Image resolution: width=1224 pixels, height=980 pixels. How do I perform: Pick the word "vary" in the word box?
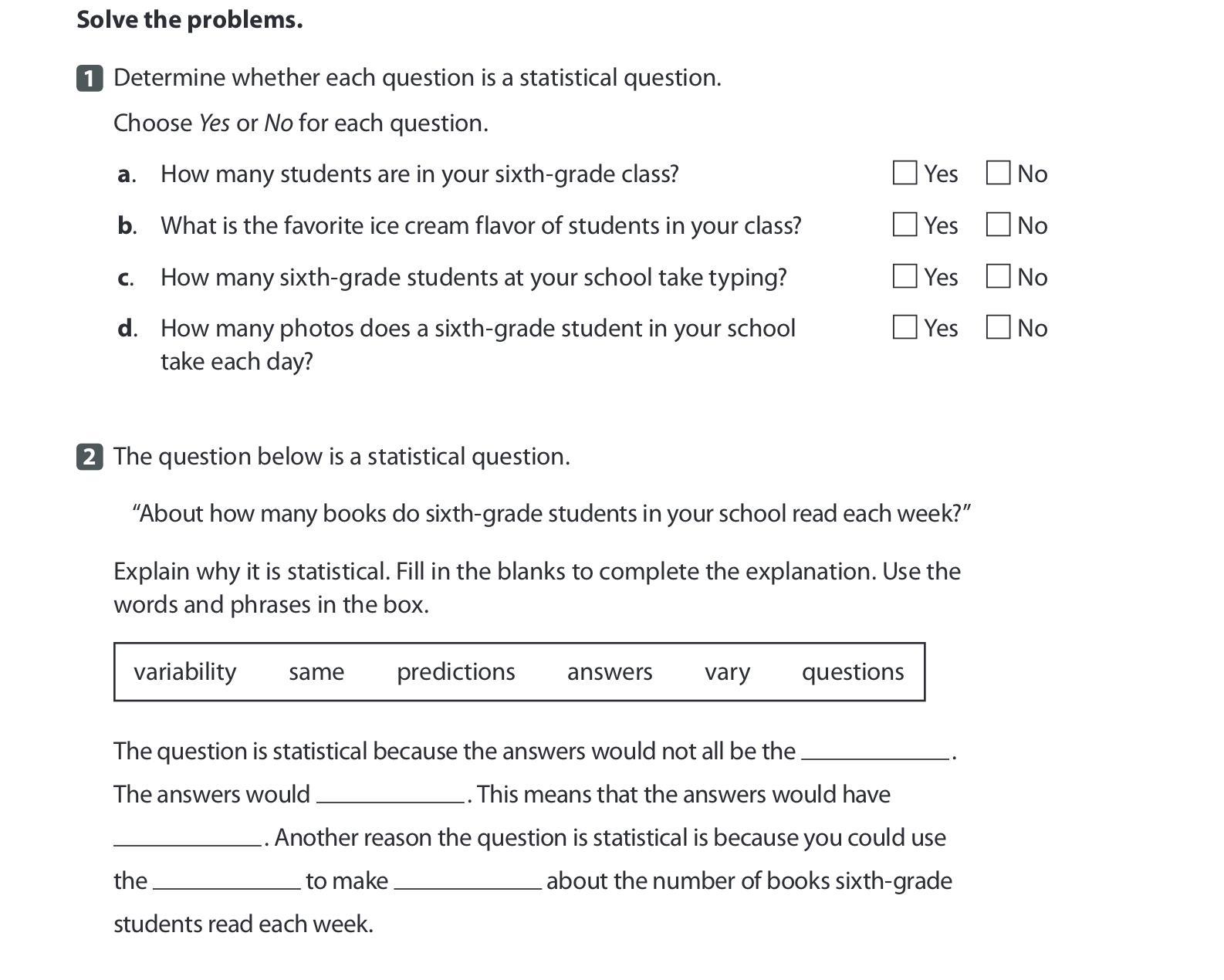(x=727, y=671)
